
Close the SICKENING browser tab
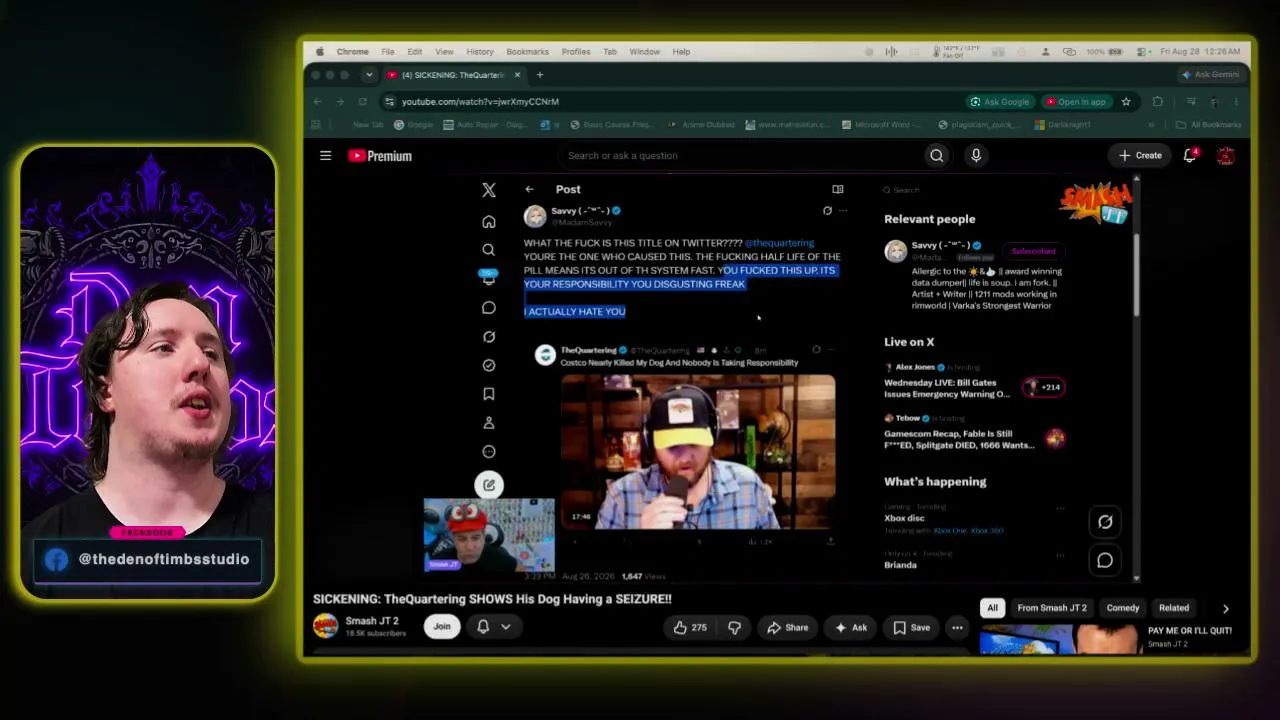pyautogui.click(x=517, y=75)
